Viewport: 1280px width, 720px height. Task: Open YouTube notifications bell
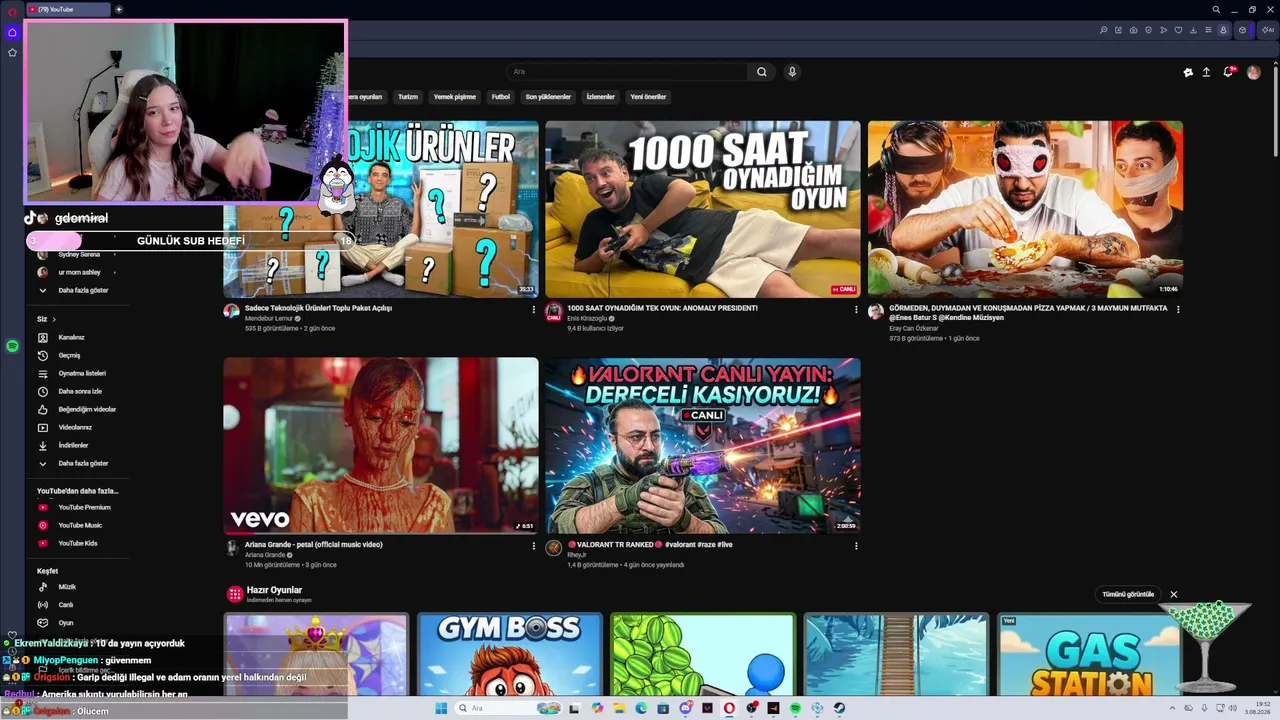coord(1228,72)
